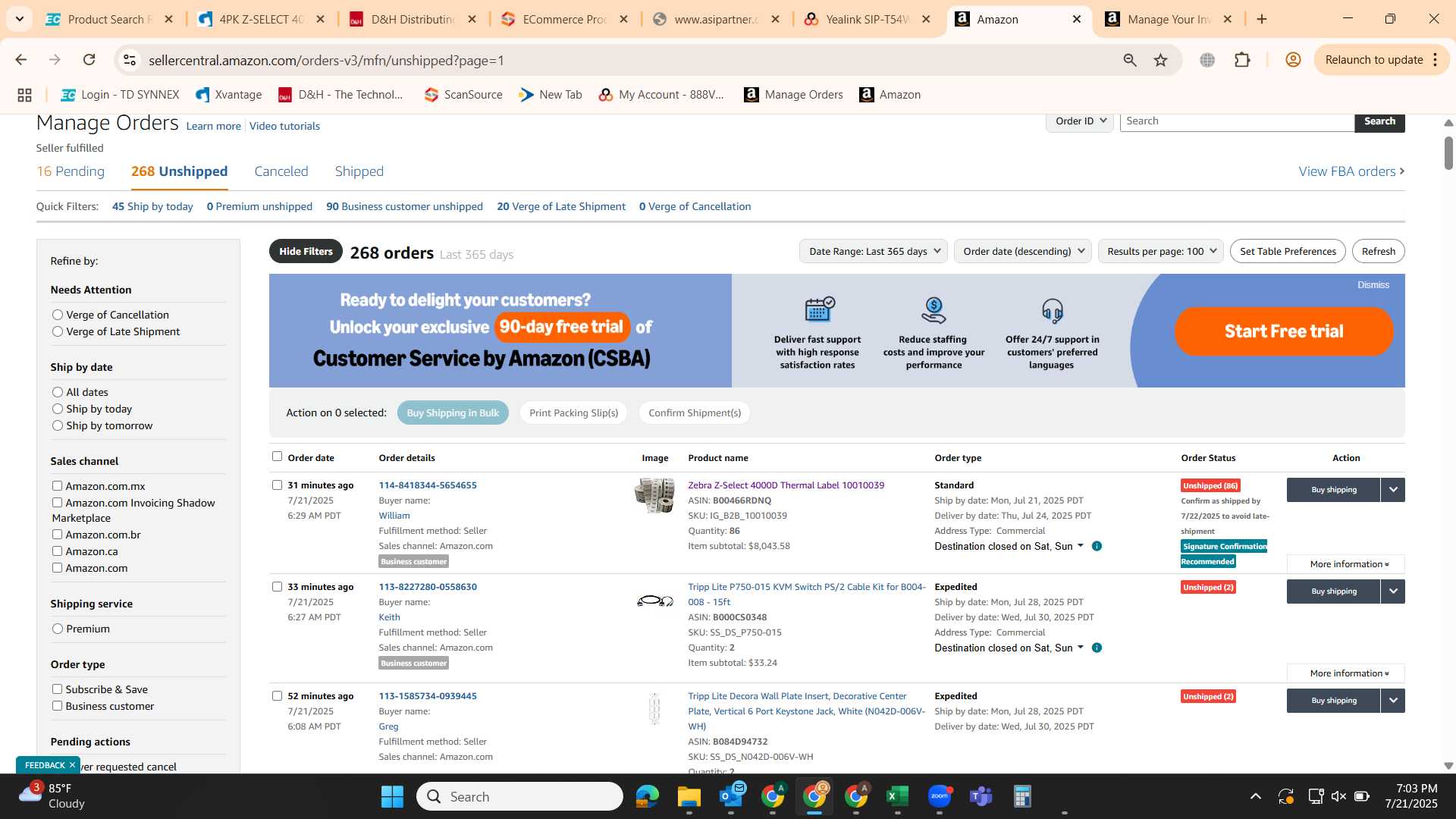Screen dimensions: 1456x819
Task: Switch to Canceled tab
Action: click(281, 171)
